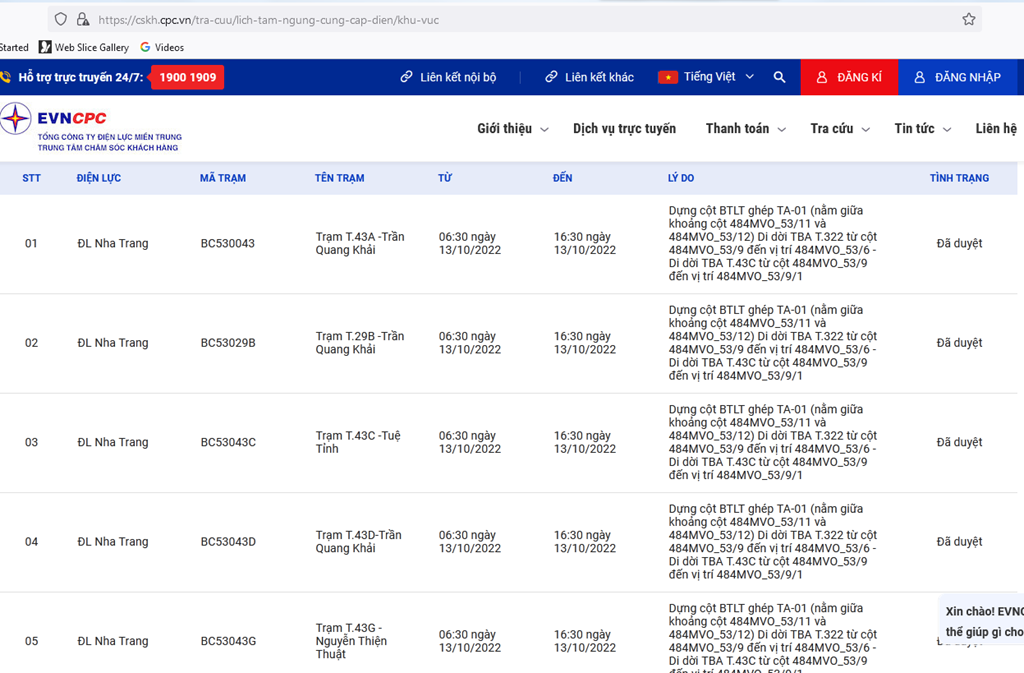Click the Vietnam flag language icon
This screenshot has width=1024, height=673.
667,77
